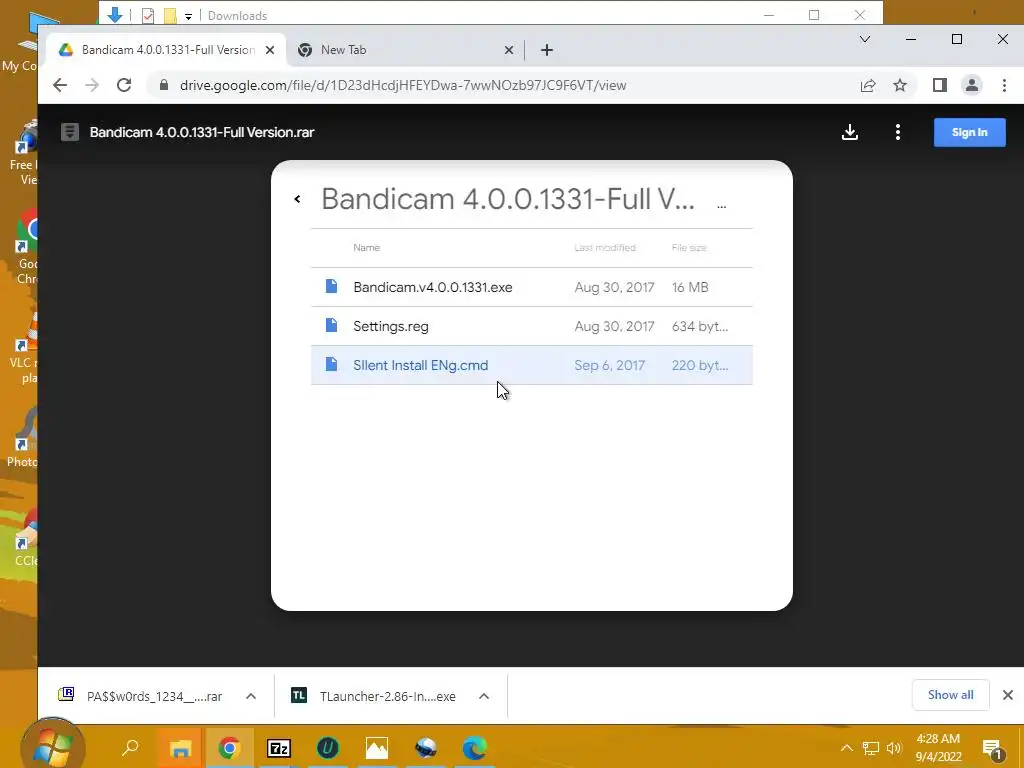This screenshot has height=768, width=1024.
Task: Click the file icon for Bandicam.v4.0.0.1331.exe
Action: click(x=332, y=286)
